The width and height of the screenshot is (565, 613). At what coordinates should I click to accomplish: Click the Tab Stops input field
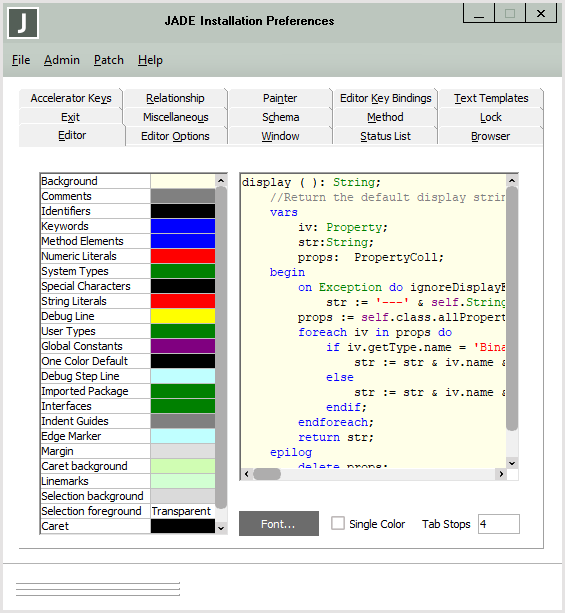pyautogui.click(x=499, y=524)
